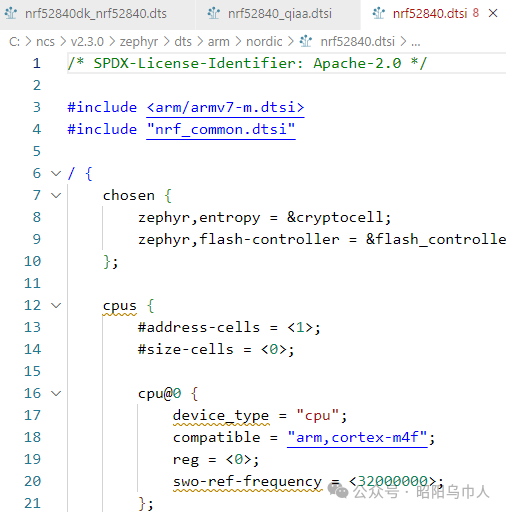Click the '&cryptocell' reference
Viewport: 506px width, 512px height.
click(335, 218)
